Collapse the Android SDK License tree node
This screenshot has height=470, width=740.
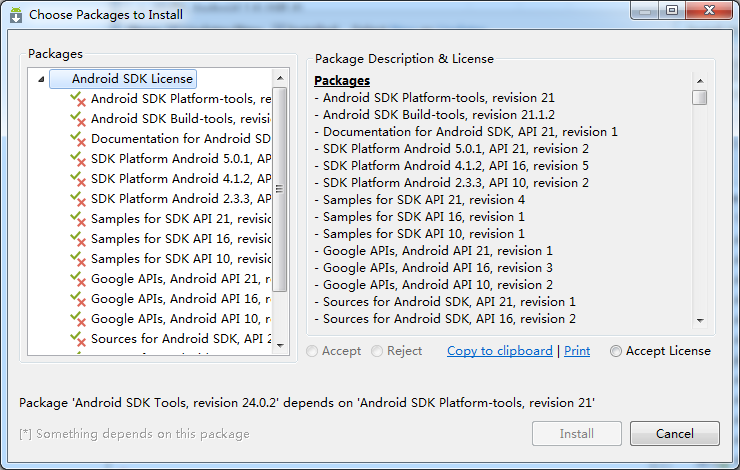click(42, 79)
